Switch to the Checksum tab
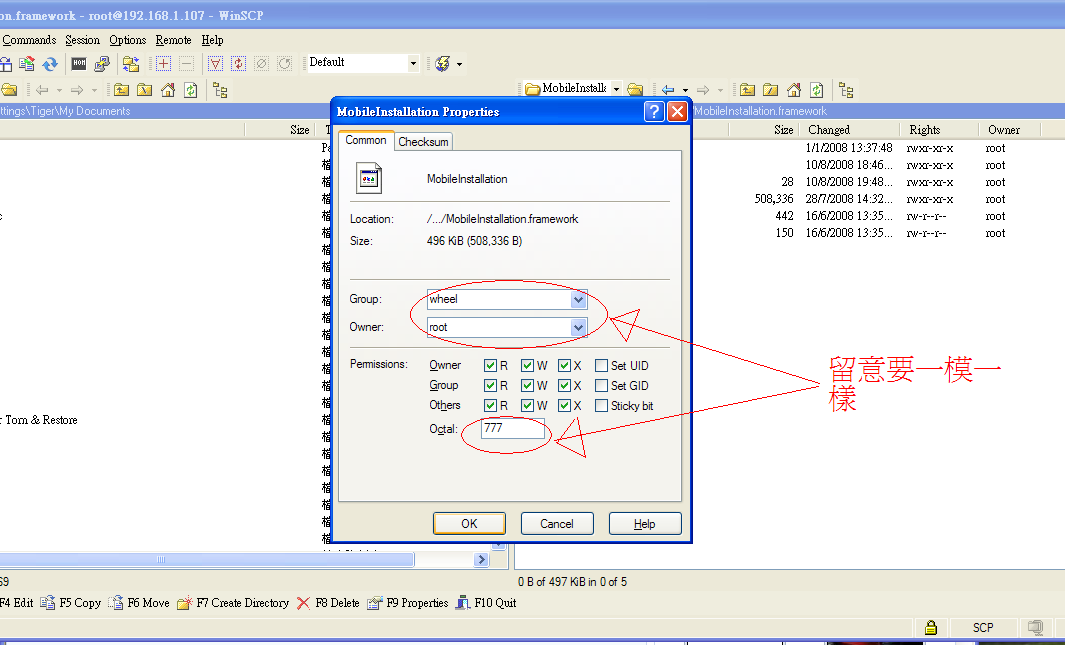This screenshot has width=1065, height=645. point(423,142)
